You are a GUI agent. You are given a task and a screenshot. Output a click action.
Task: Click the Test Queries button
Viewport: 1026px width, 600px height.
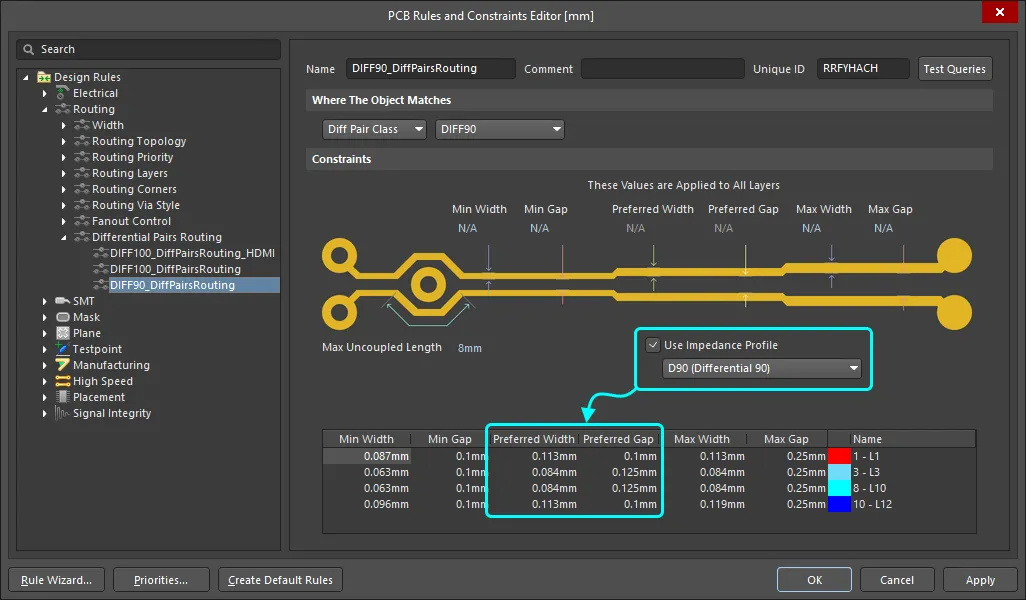[x=954, y=69]
